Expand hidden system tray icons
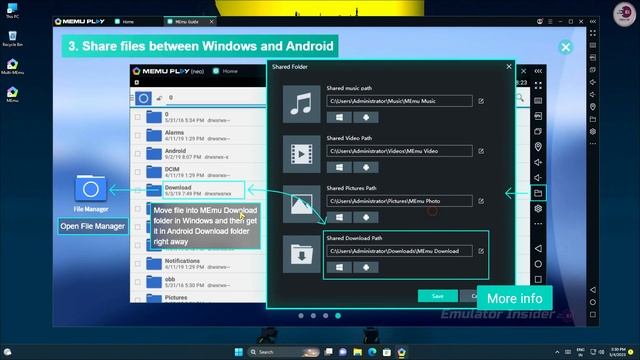 pos(557,352)
